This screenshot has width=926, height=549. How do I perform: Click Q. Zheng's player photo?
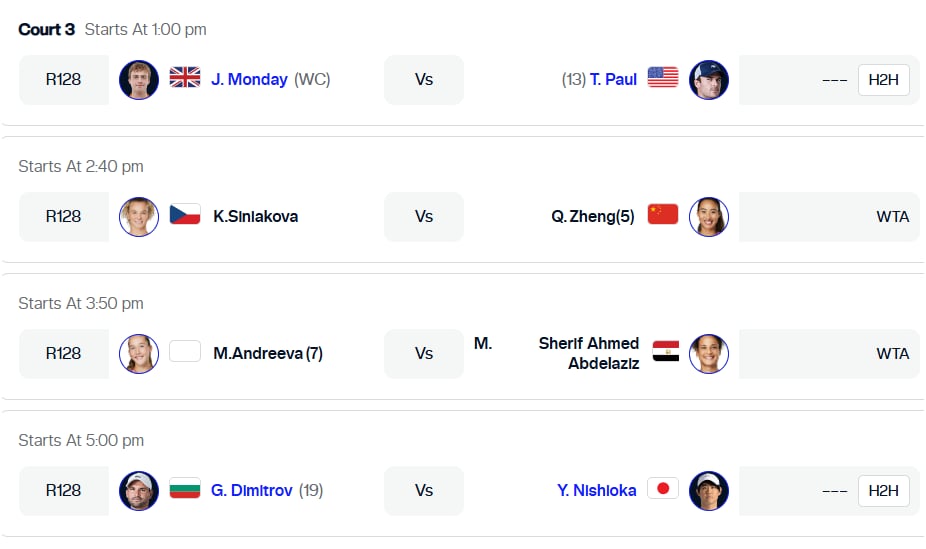pos(709,217)
